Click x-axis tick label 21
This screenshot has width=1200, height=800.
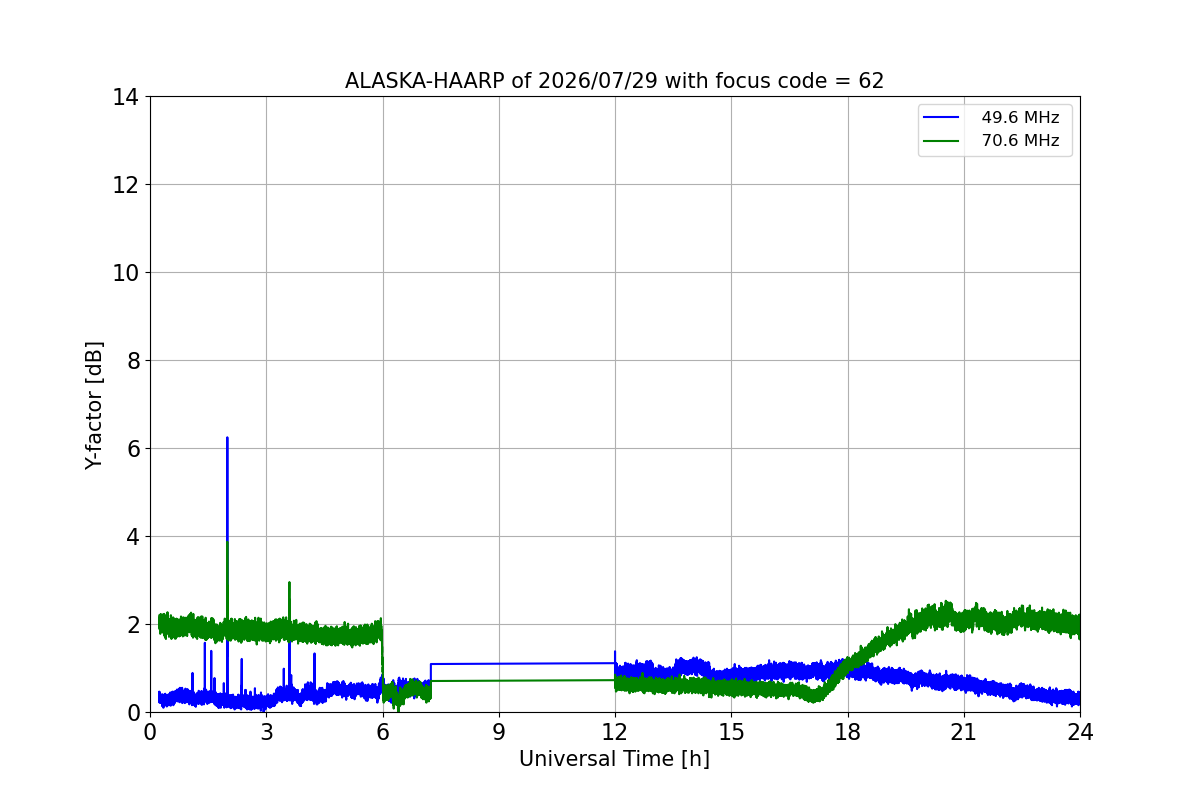tap(964, 732)
